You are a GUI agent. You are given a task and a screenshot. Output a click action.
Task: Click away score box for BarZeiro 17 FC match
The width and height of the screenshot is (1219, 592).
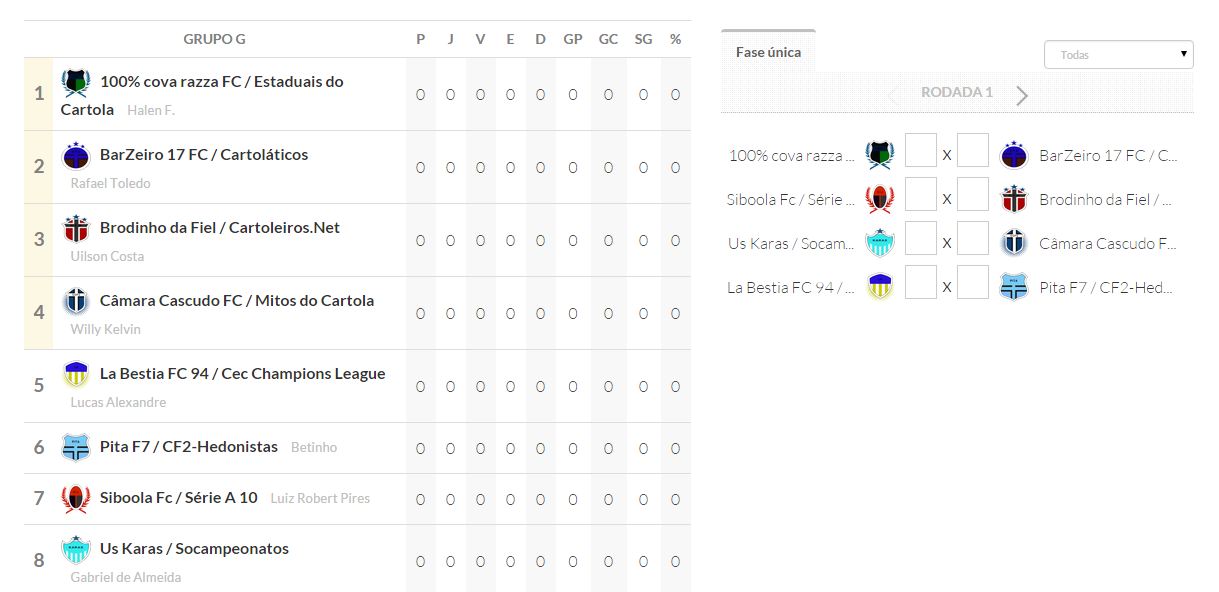[x=972, y=151]
